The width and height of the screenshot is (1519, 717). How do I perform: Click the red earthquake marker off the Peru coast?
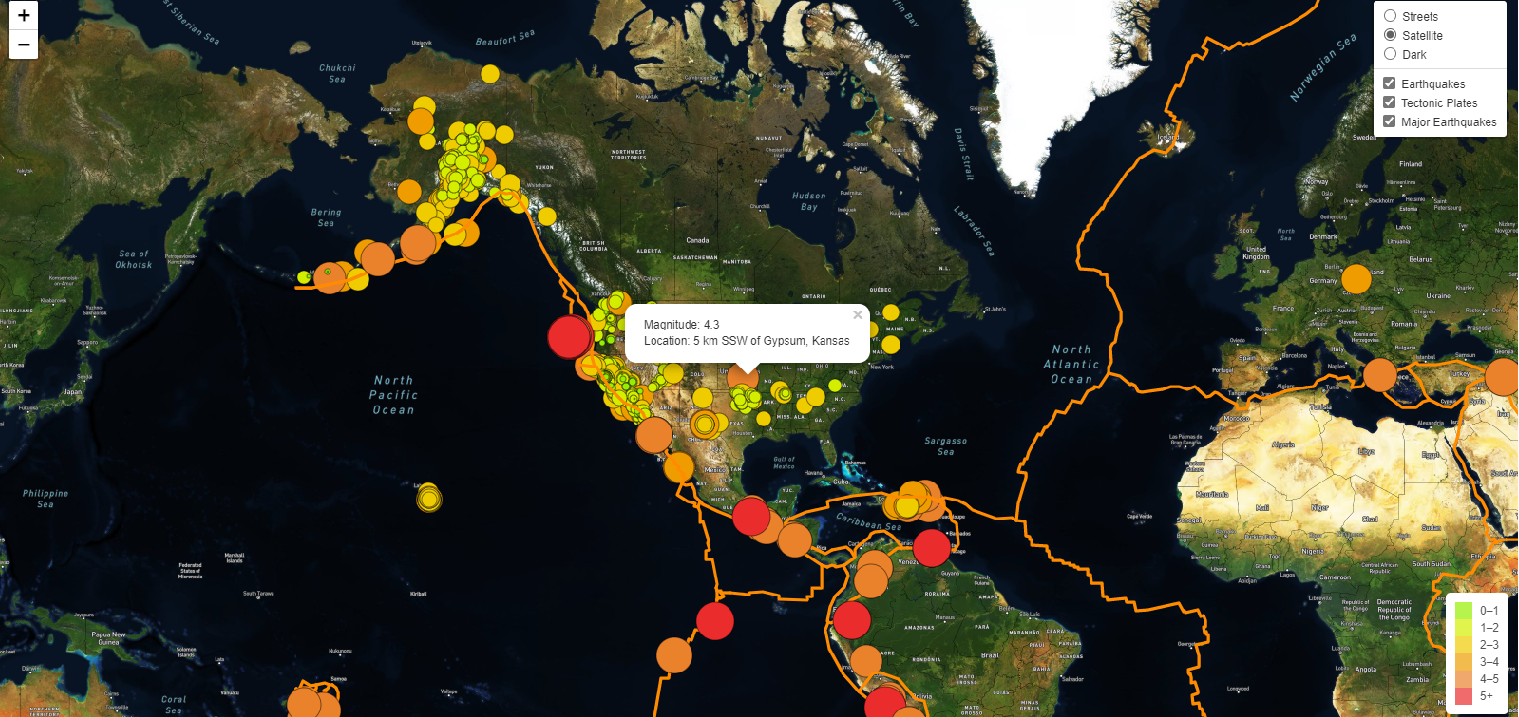pyautogui.click(x=851, y=621)
